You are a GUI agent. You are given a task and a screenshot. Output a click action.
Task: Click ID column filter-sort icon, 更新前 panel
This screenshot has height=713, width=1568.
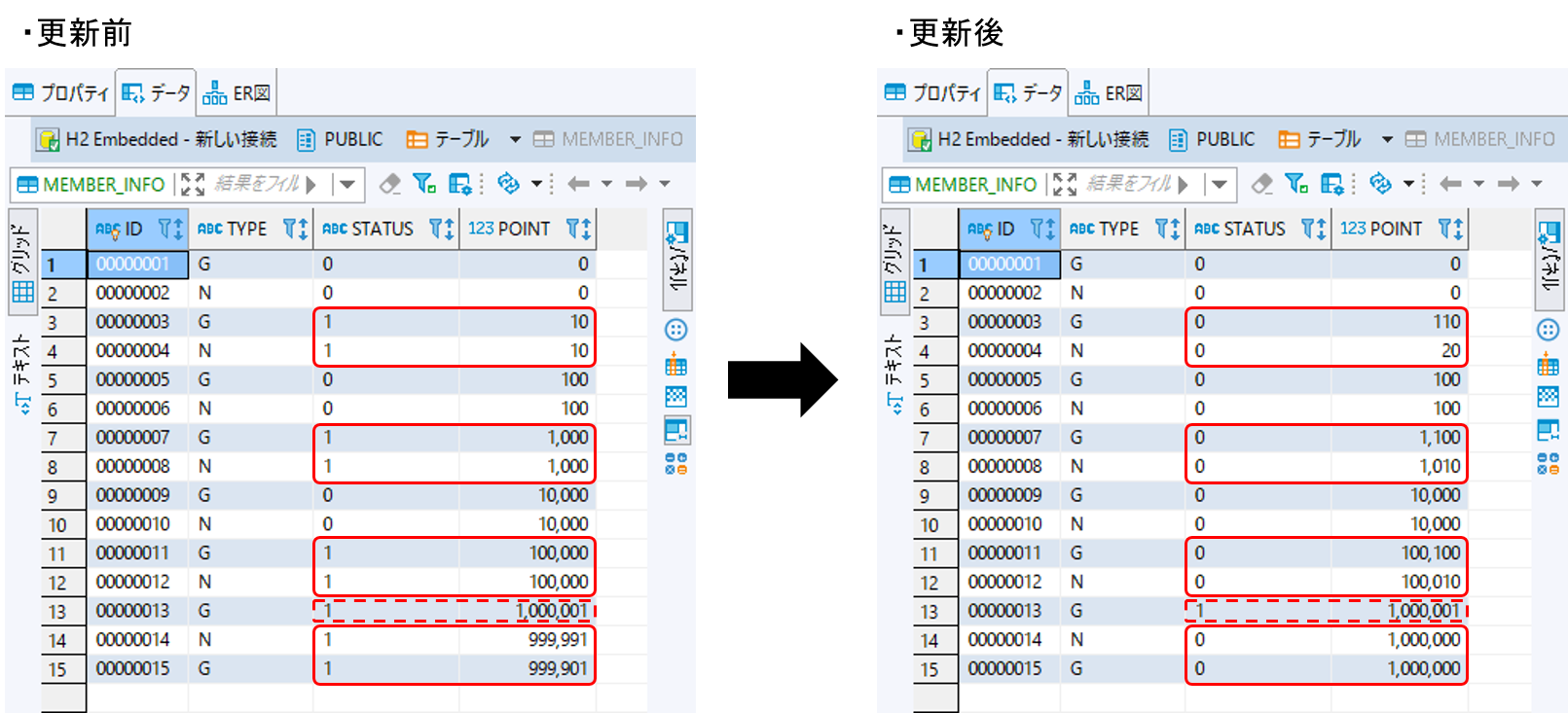pyautogui.click(x=170, y=229)
